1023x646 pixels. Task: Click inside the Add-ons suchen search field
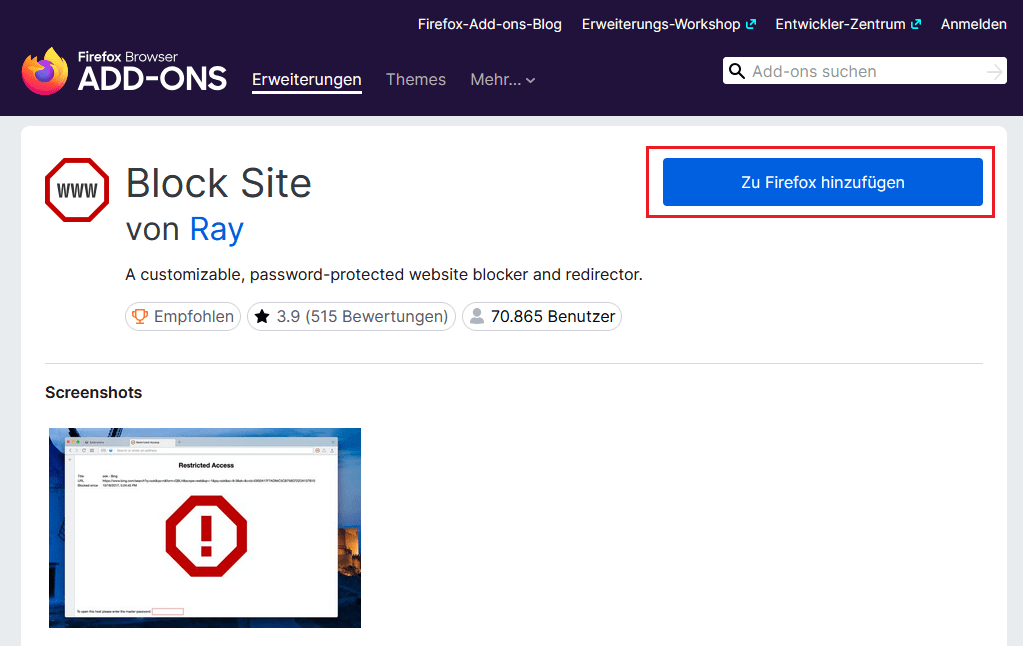850,71
